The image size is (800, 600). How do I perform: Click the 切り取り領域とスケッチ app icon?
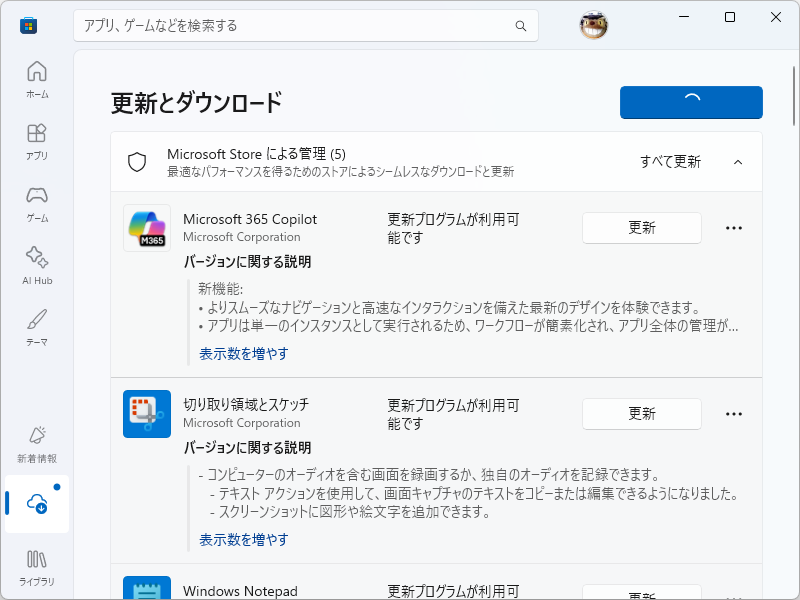[x=147, y=414]
